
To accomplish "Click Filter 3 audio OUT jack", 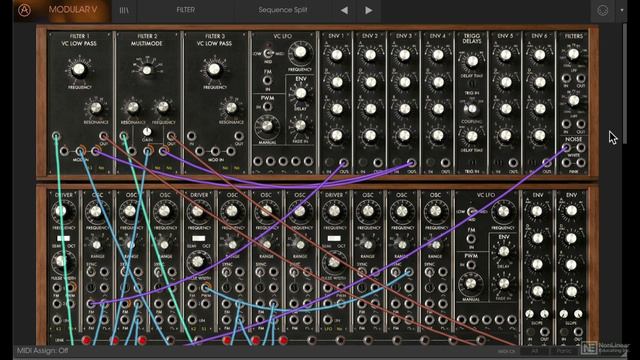I will click(x=239, y=136).
